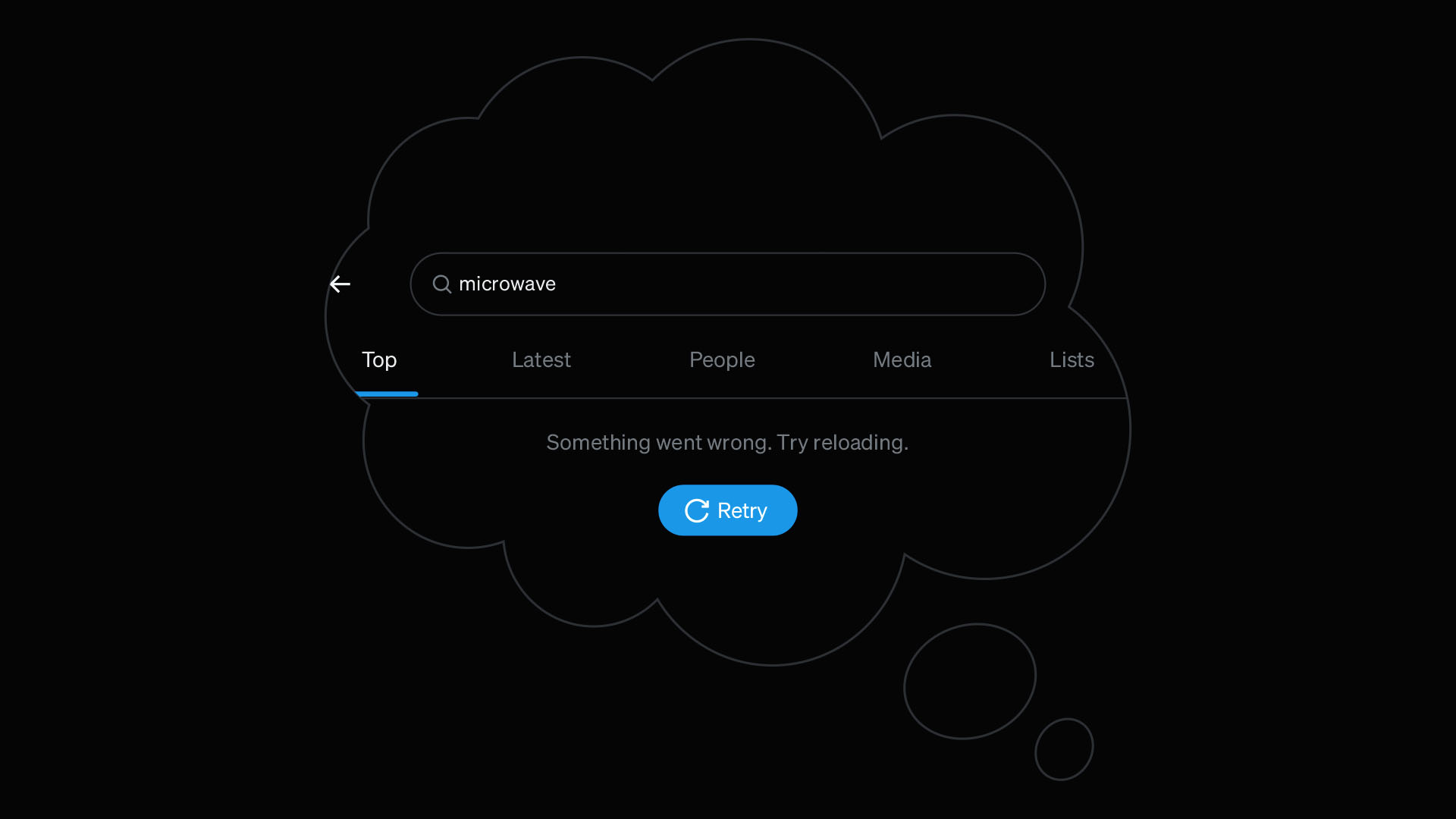Image resolution: width=1456 pixels, height=819 pixels.
Task: Click the circular reload icon inside Retry
Action: pyautogui.click(x=696, y=510)
